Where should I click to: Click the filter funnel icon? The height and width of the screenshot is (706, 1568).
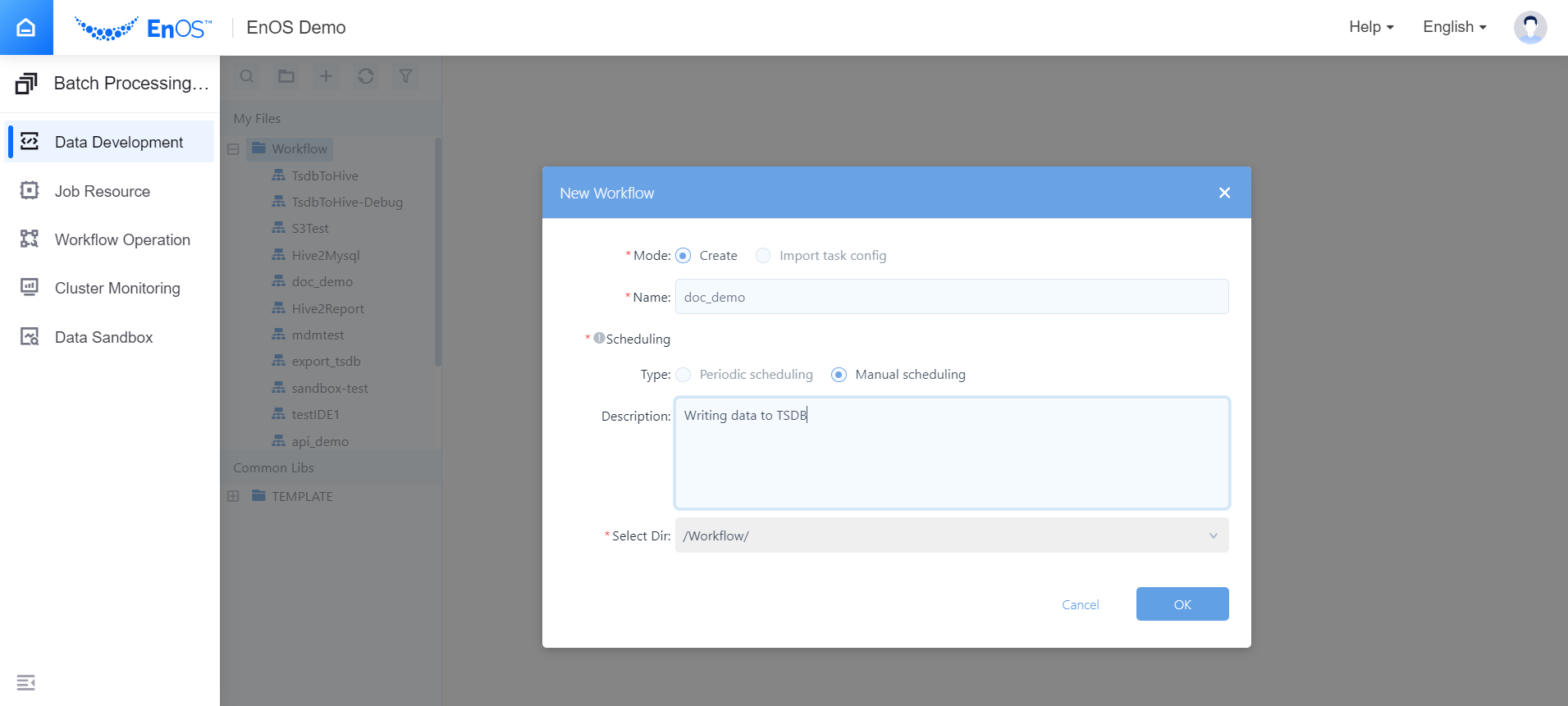(405, 76)
